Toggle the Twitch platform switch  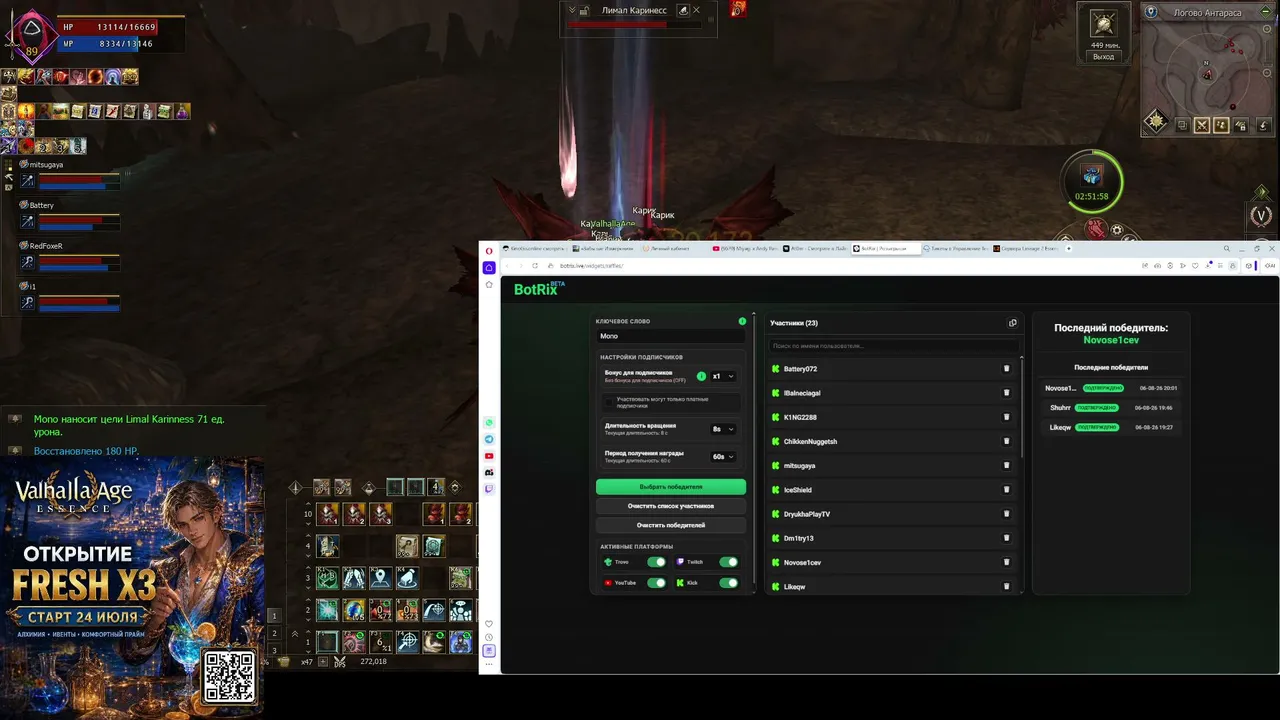coord(728,562)
